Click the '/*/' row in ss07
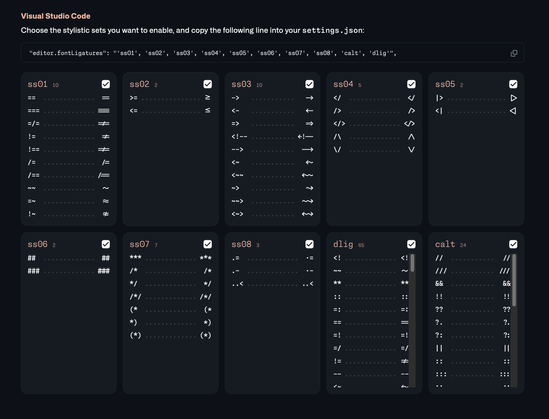549x419 pixels. (x=171, y=296)
